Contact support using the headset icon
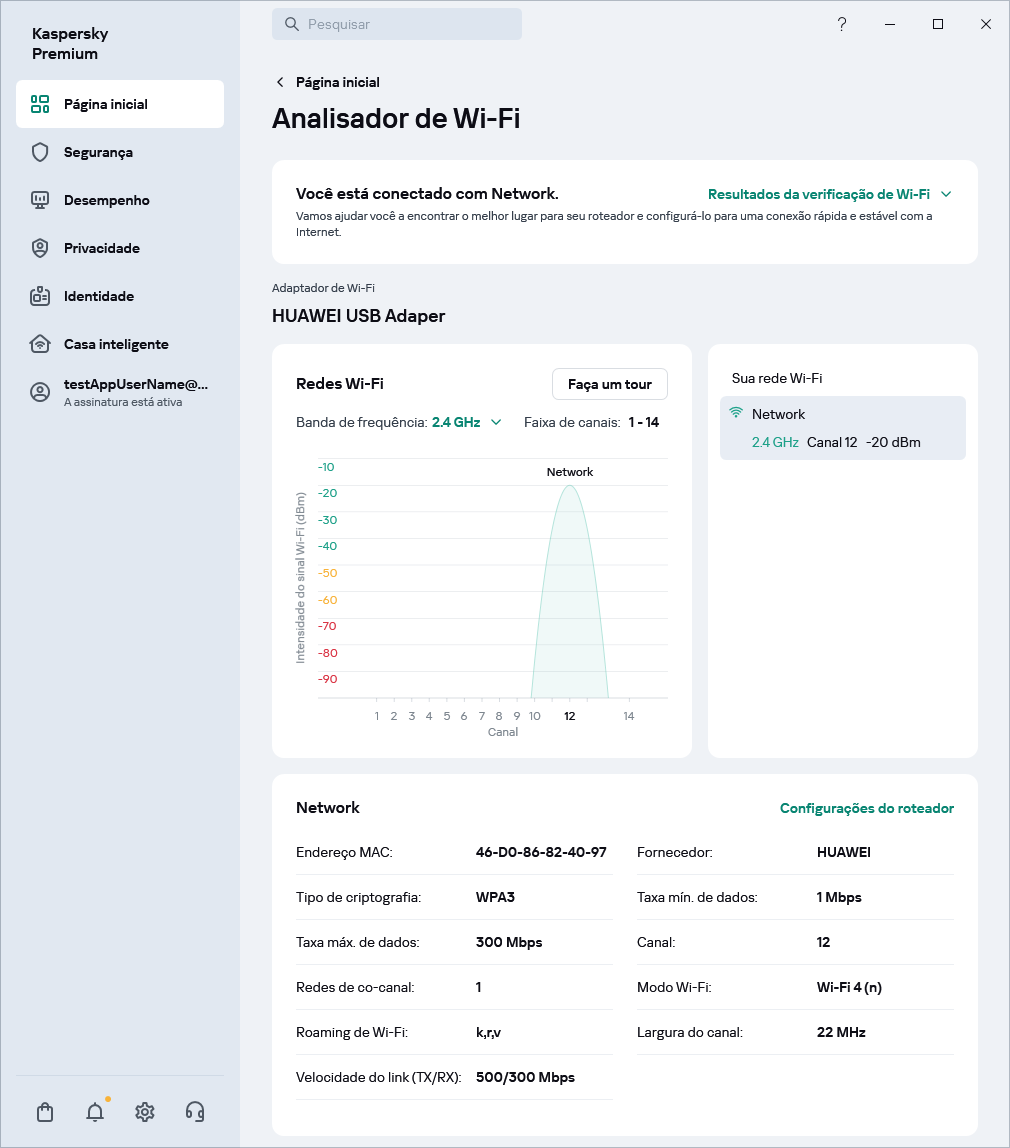Screen dimensions: 1010x1148 (x=195, y=1112)
